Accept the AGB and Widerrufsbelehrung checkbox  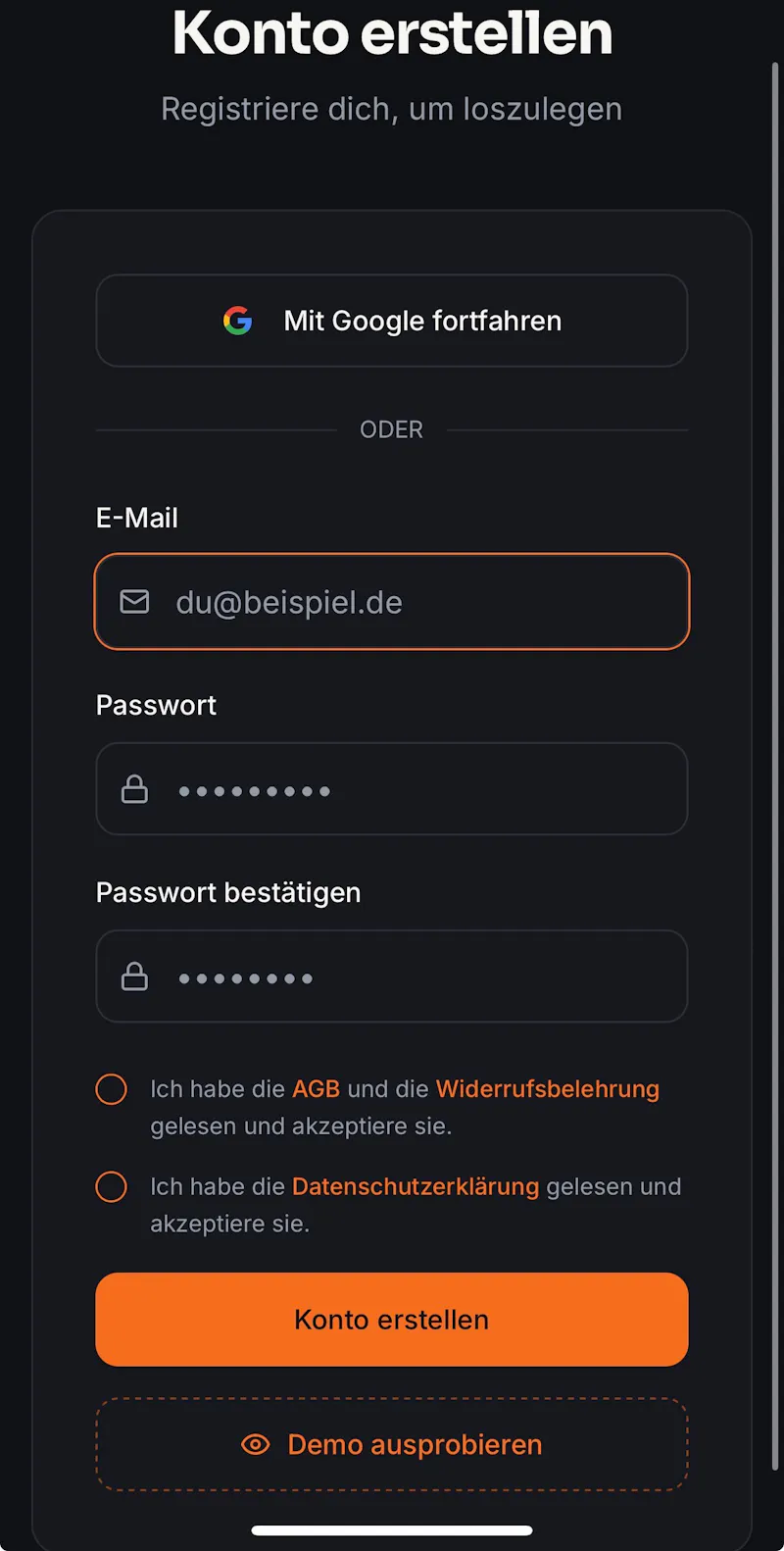click(112, 1089)
